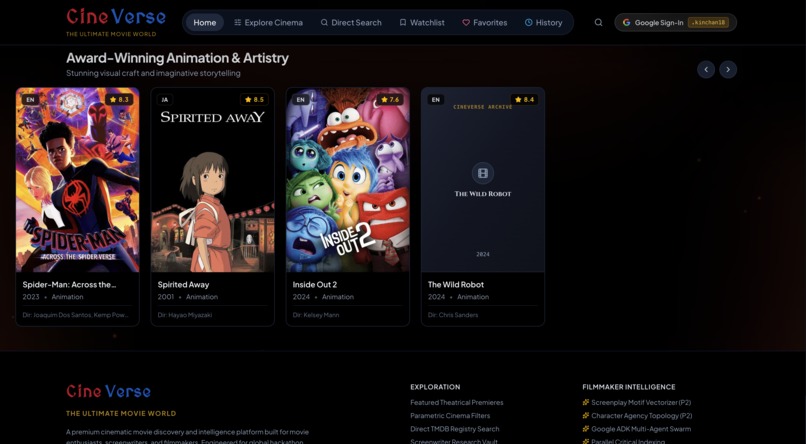This screenshot has height=444, width=806.
Task: Click director Joaquim Dos Santos line
Action: coord(76,315)
